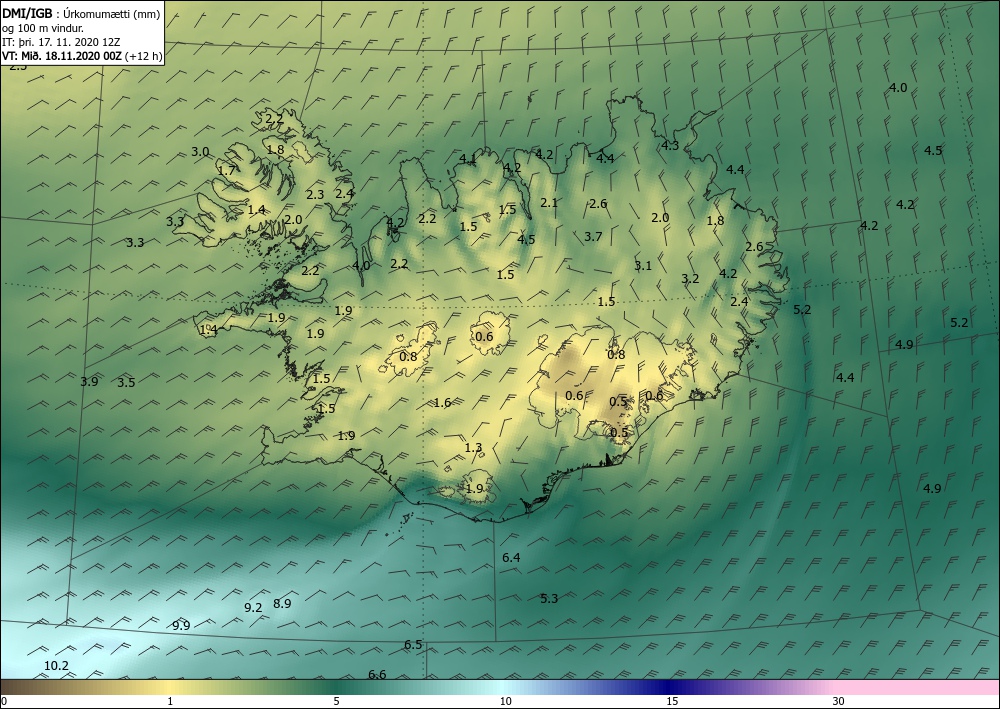Click the 3.7 value on the map
This screenshot has height=709, width=1000.
[x=593, y=237]
